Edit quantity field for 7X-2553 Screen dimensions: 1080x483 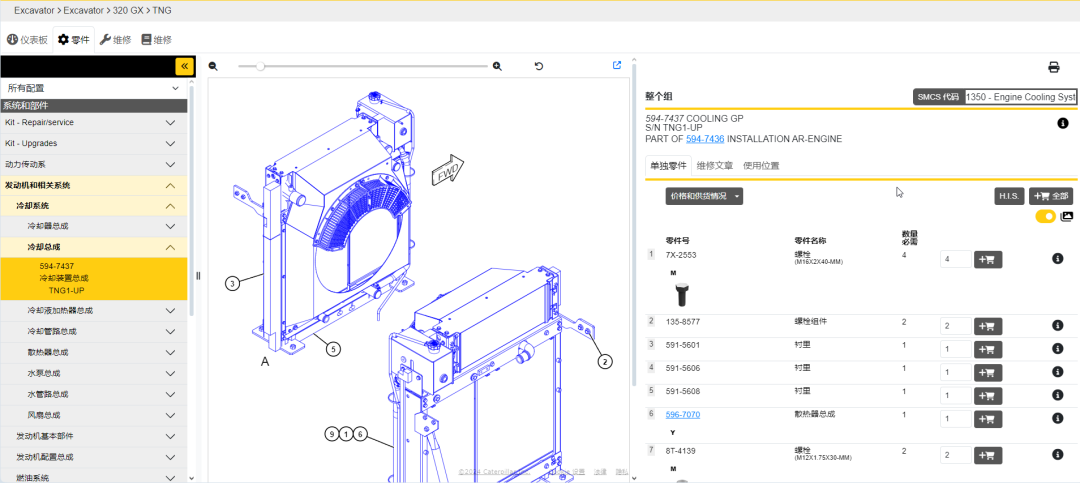tap(955, 260)
